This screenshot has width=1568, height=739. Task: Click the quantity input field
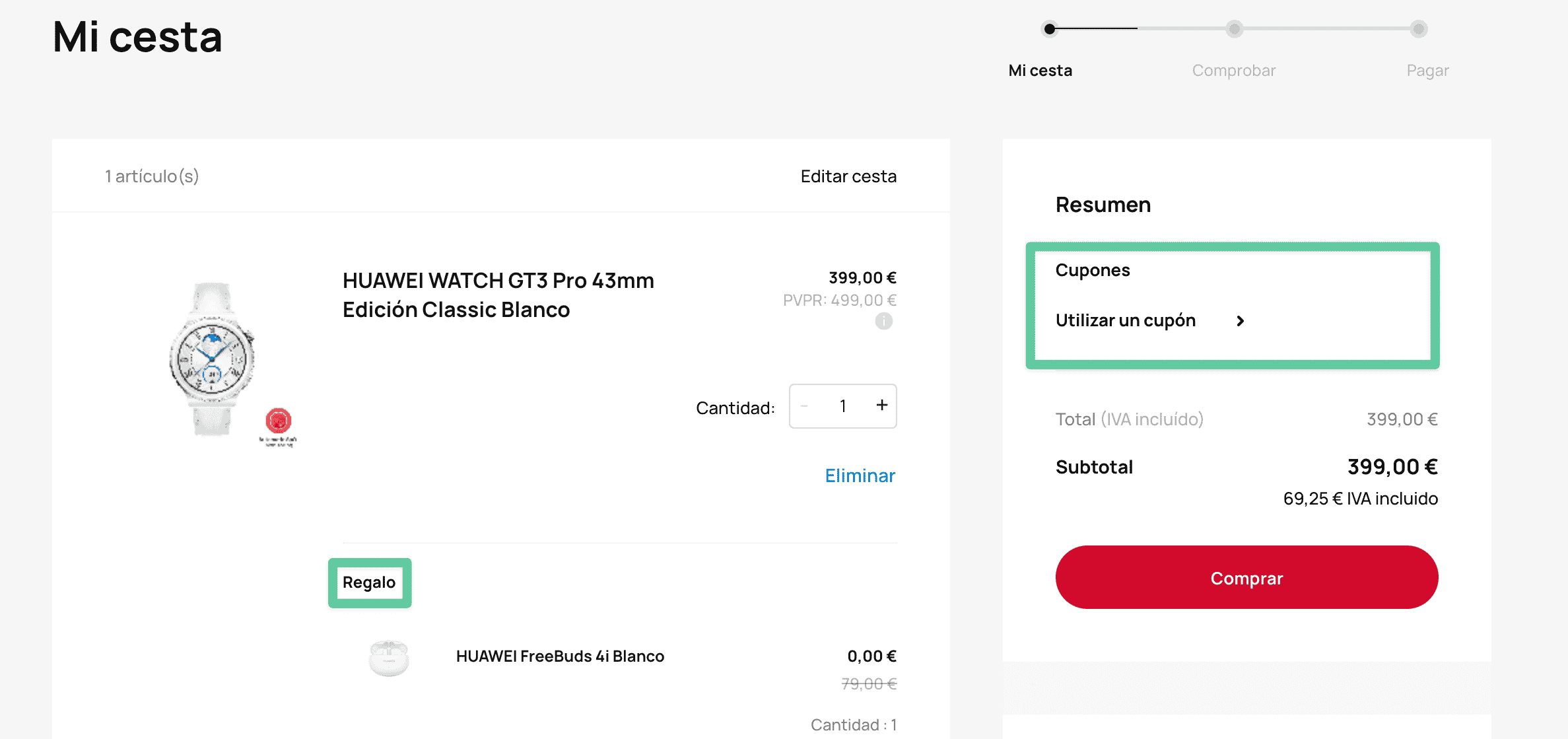842,405
